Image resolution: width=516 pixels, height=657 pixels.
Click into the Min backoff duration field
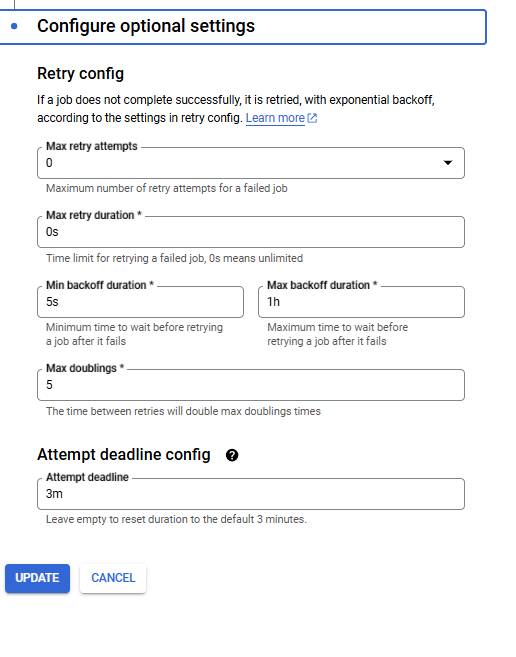140,302
